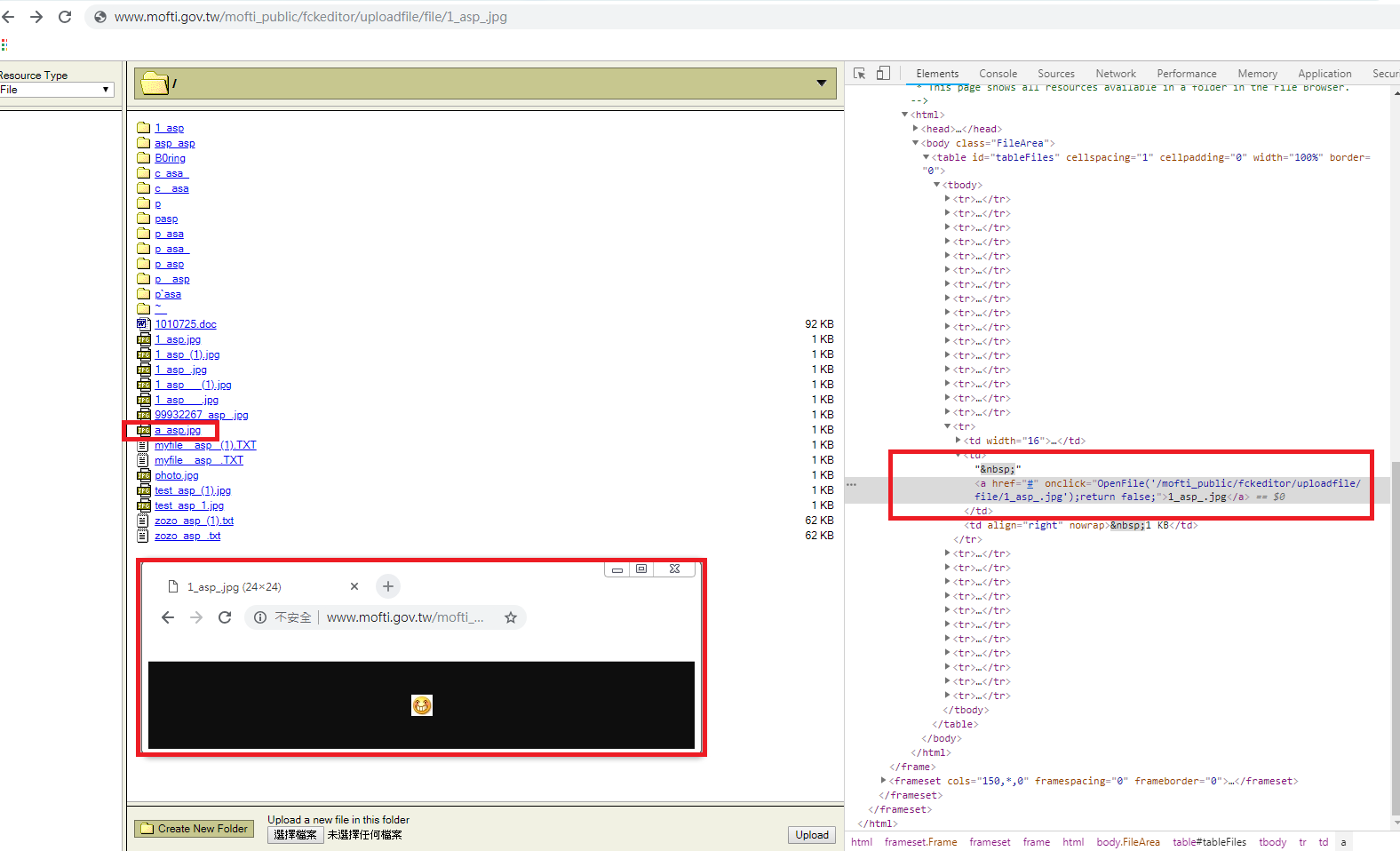Click Word document icon beside 1010725.doc
The width and height of the screenshot is (1400, 851).
(143, 324)
